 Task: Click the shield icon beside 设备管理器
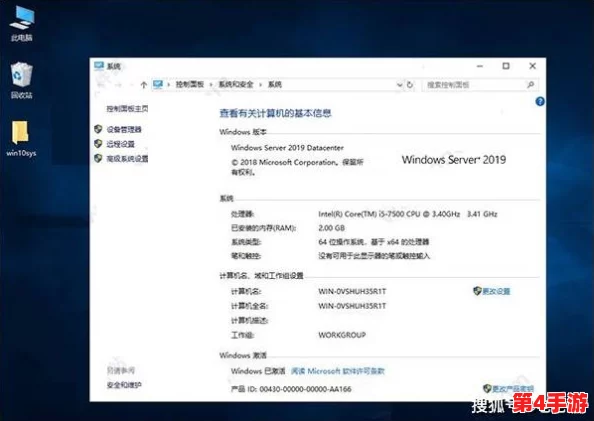(98, 129)
